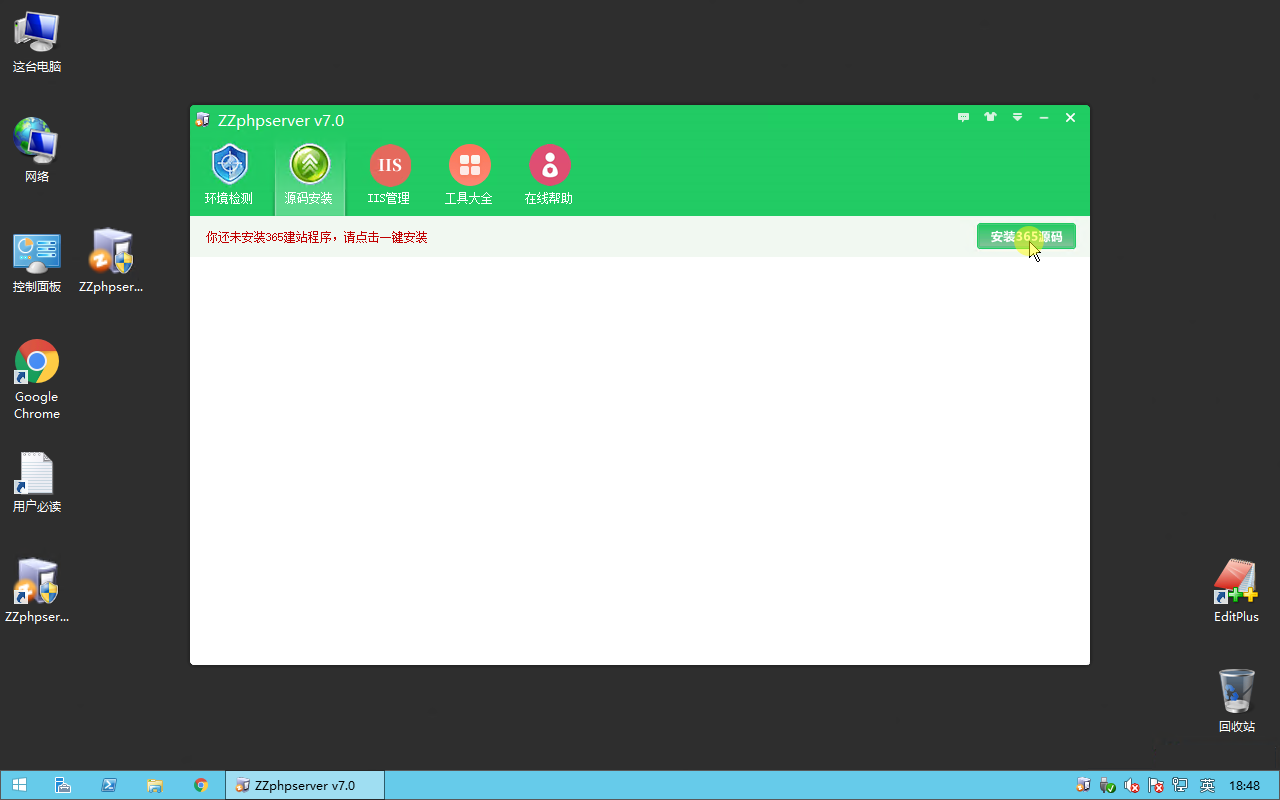Click the skin (shirt) icon in title bar
This screenshot has width=1280, height=800.
click(990, 118)
